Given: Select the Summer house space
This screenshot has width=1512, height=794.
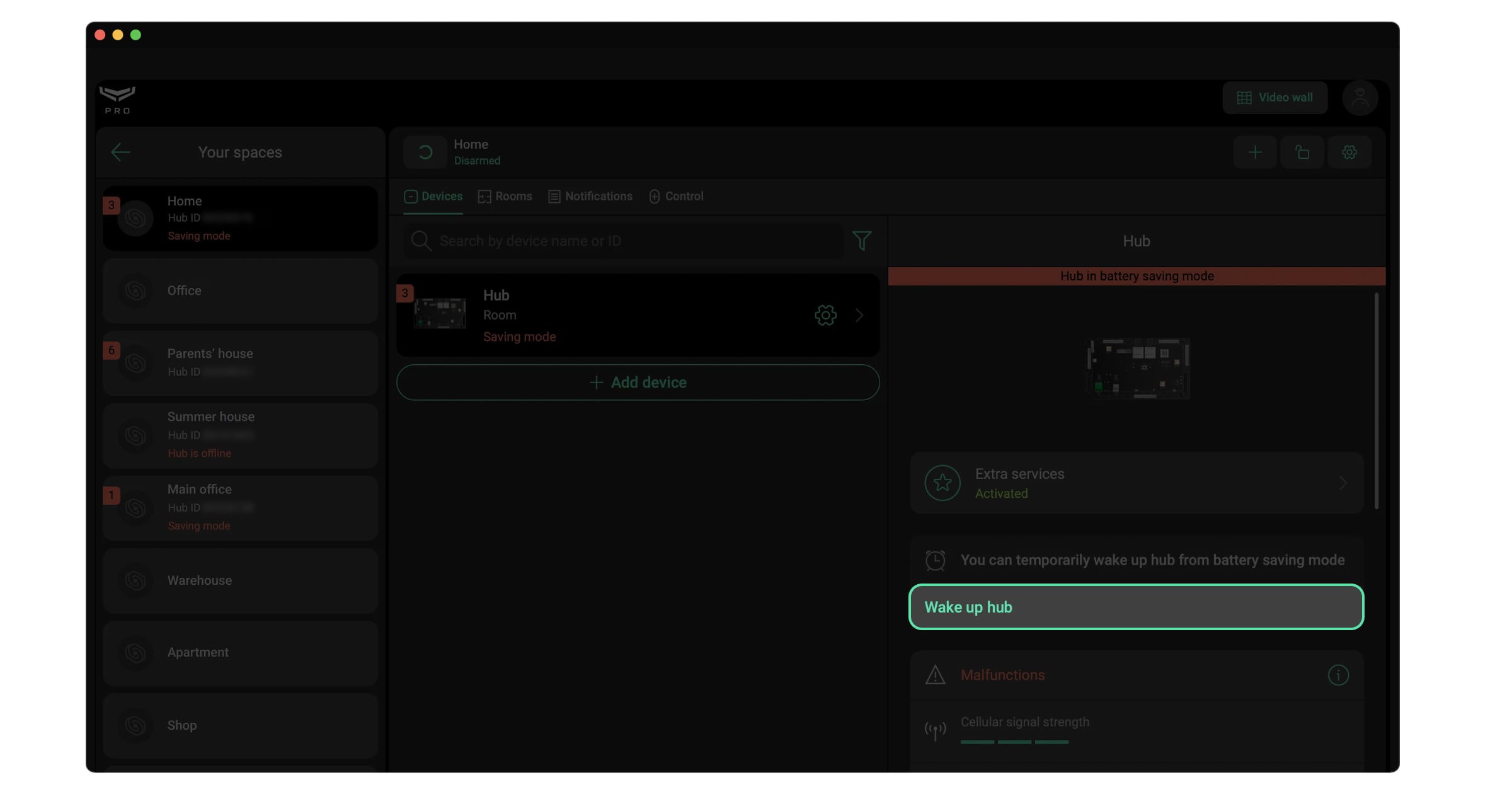Looking at the screenshot, I should tap(241, 435).
